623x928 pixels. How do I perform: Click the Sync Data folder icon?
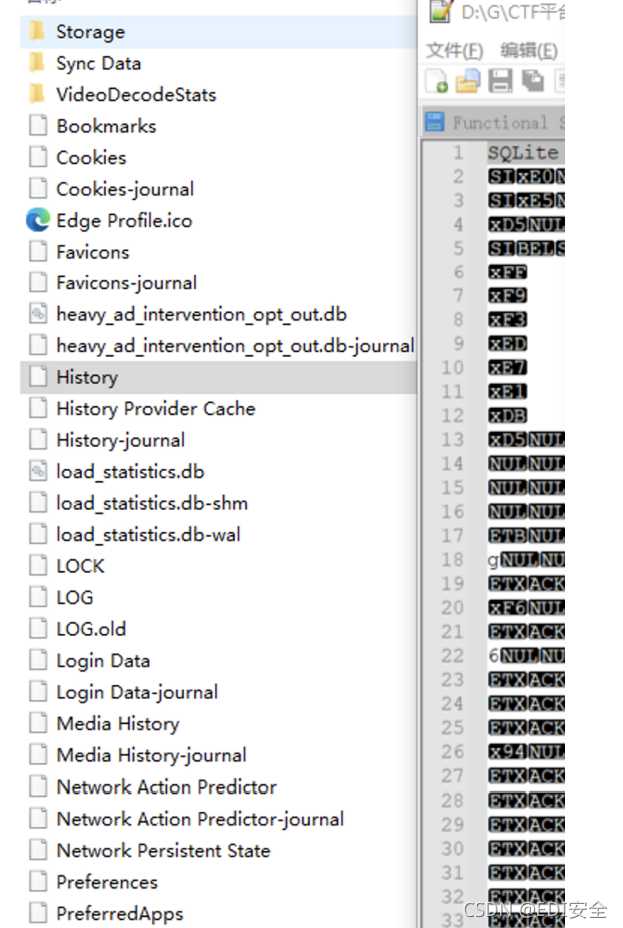tap(37, 62)
